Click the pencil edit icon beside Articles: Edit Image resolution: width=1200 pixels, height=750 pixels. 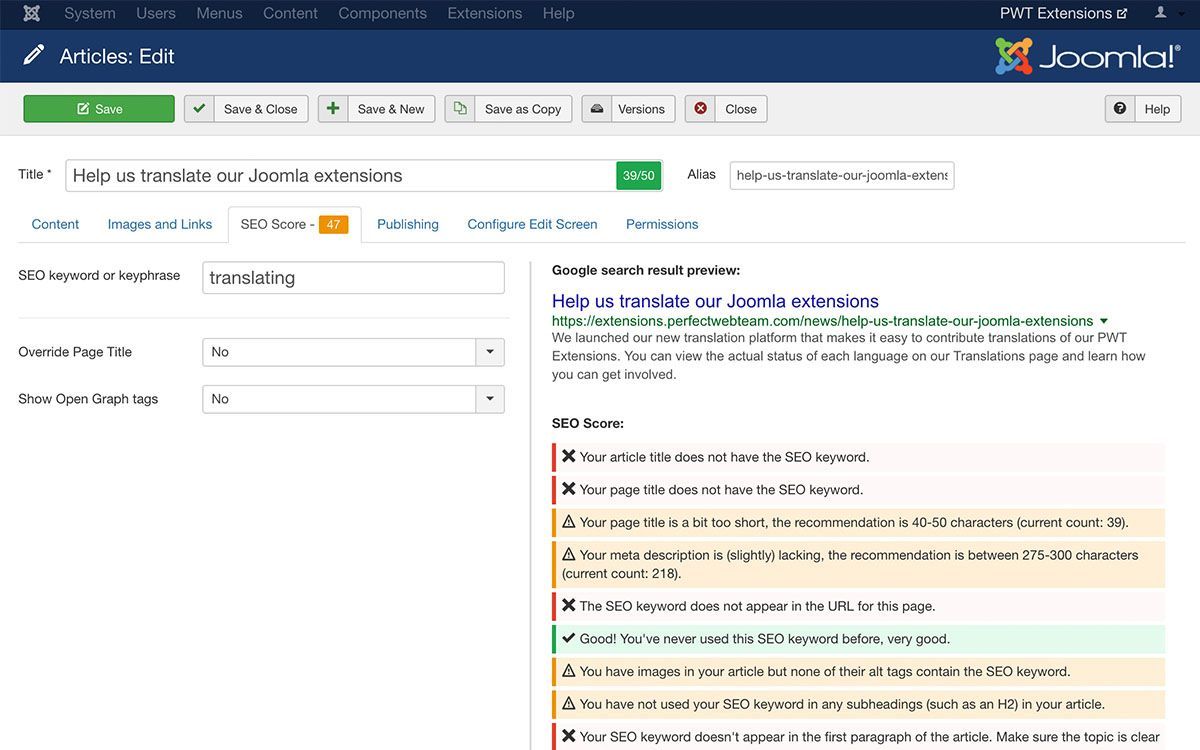point(34,56)
